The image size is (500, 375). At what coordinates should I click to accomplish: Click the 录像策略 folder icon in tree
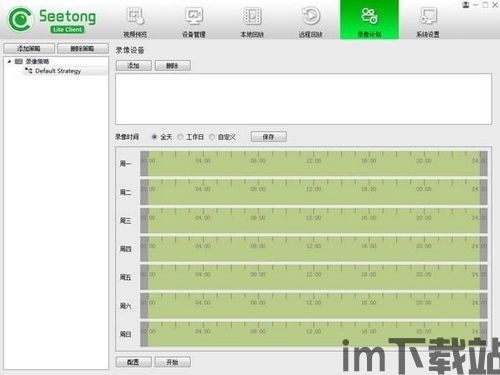[x=19, y=61]
